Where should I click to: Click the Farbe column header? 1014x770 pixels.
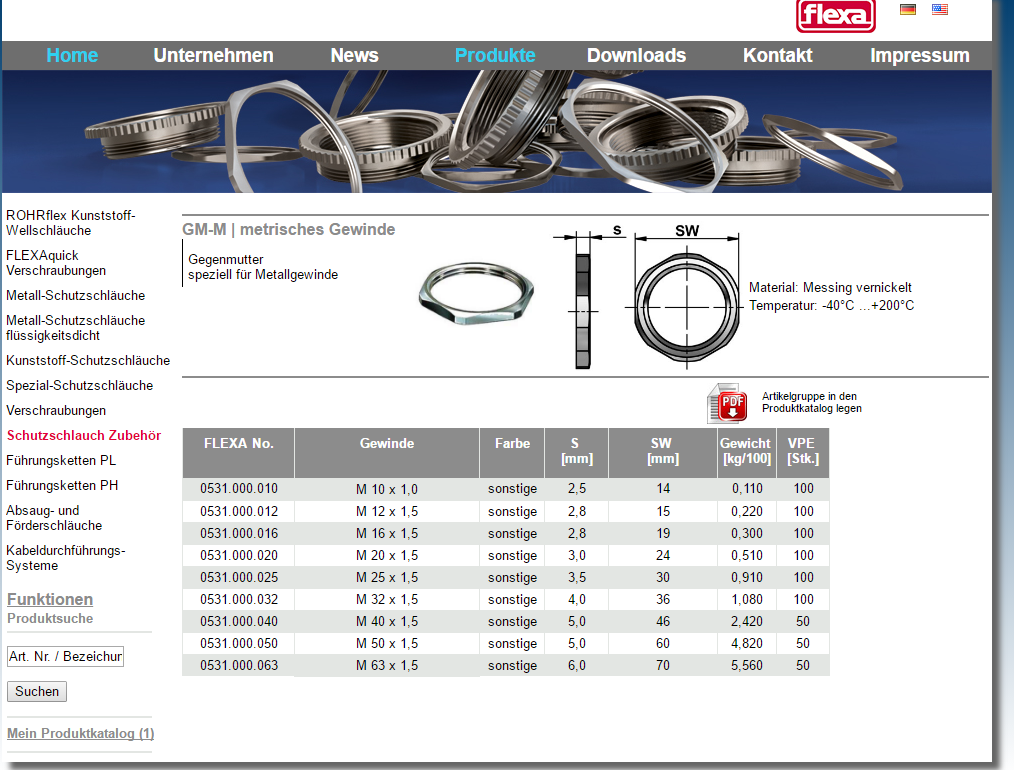click(x=512, y=453)
